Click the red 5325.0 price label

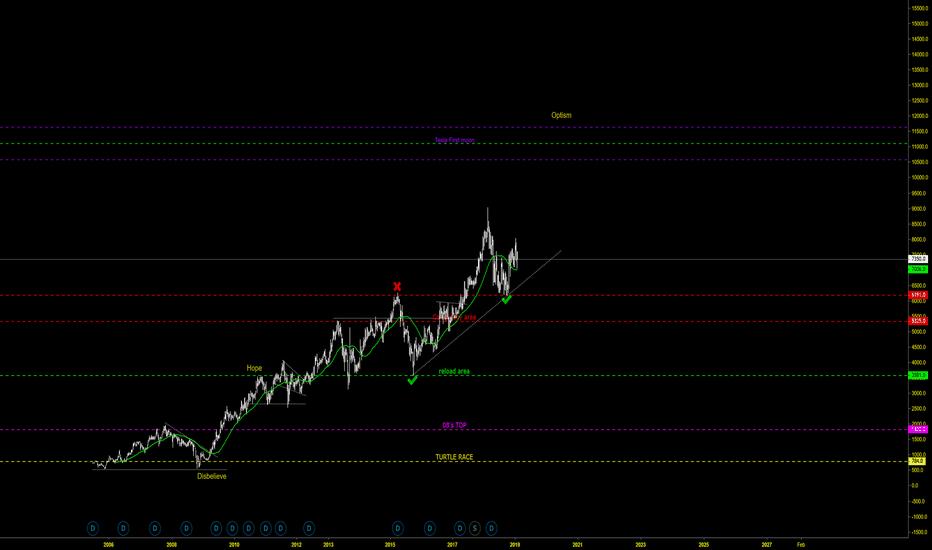click(918, 321)
